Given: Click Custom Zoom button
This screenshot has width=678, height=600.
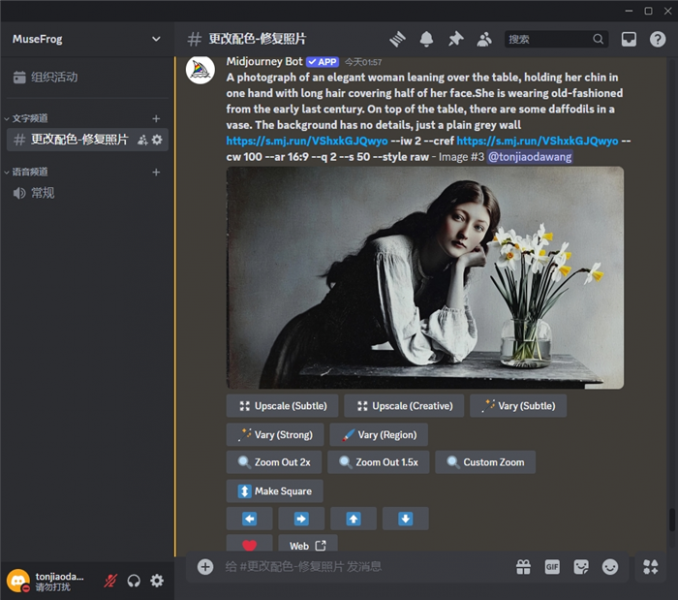Looking at the screenshot, I should coord(485,462).
